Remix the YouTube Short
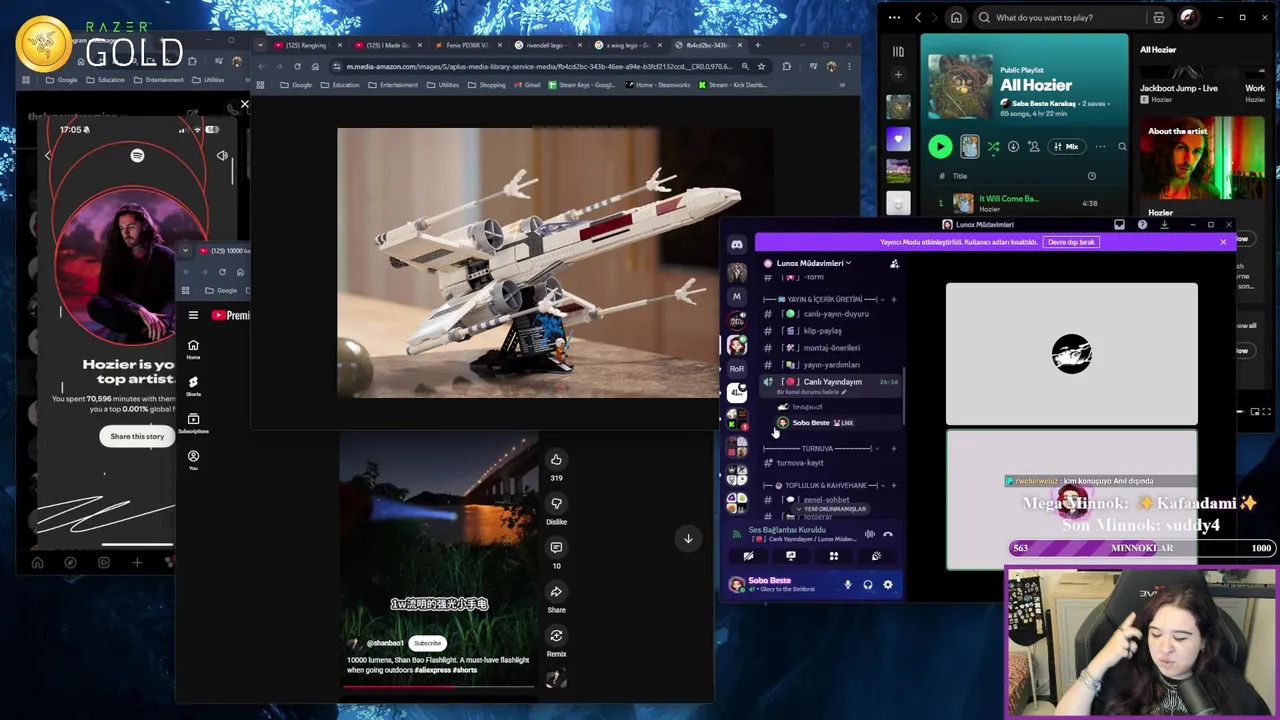This screenshot has width=1280, height=720. point(556,635)
